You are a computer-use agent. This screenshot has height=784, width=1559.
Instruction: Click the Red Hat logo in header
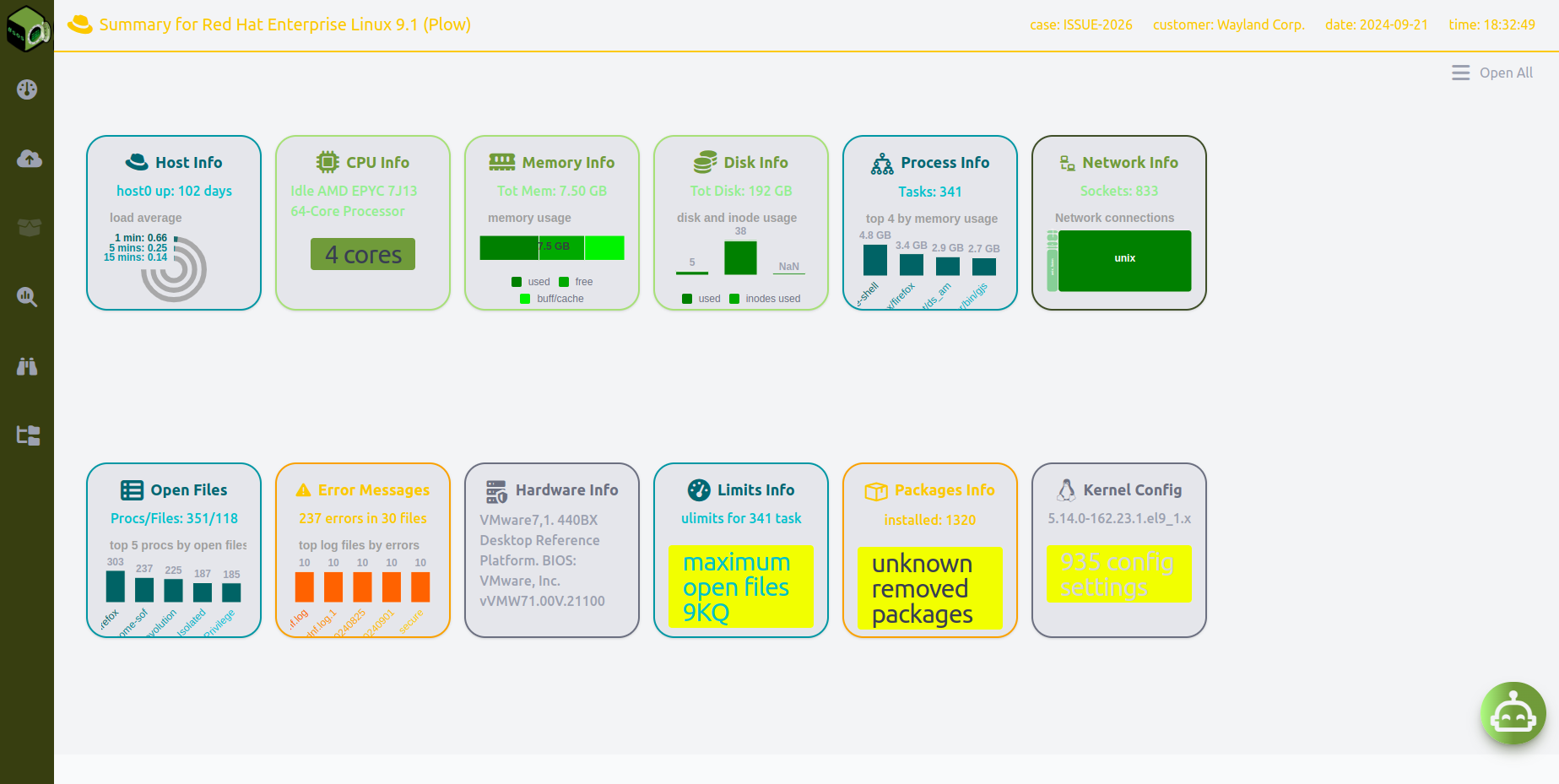tap(80, 24)
